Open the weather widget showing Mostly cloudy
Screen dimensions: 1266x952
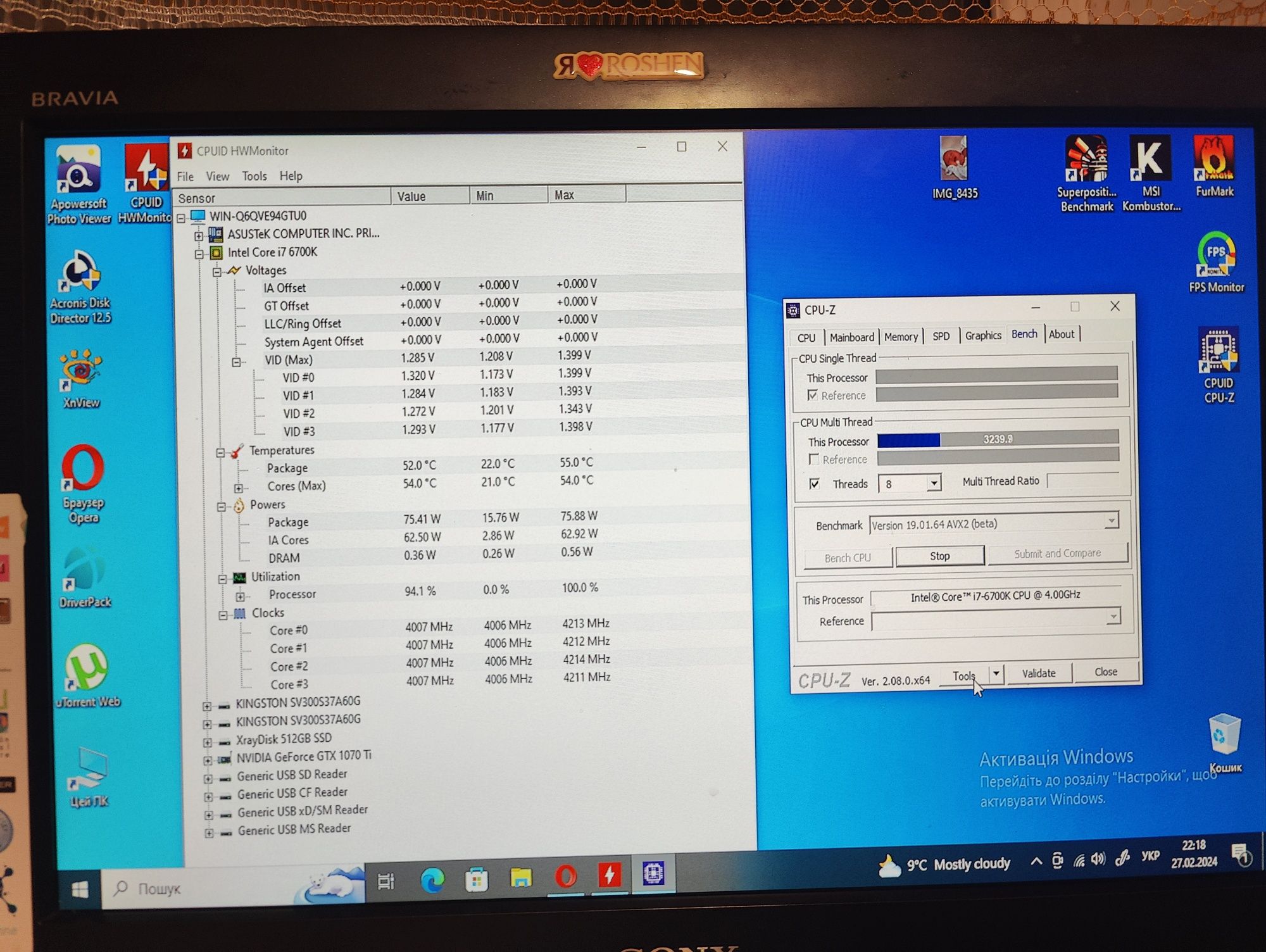tap(944, 864)
